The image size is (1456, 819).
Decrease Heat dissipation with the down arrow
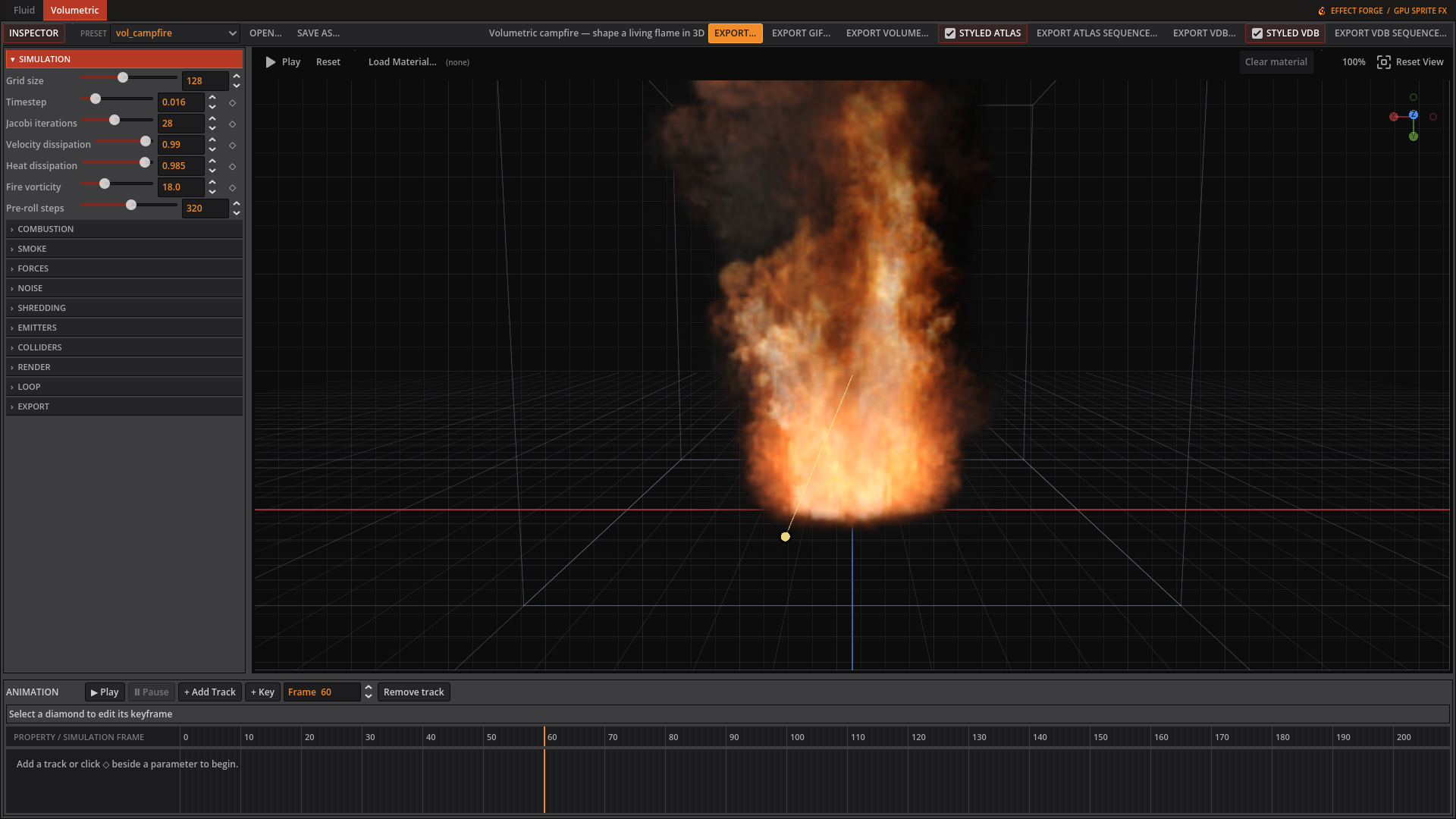point(212,170)
